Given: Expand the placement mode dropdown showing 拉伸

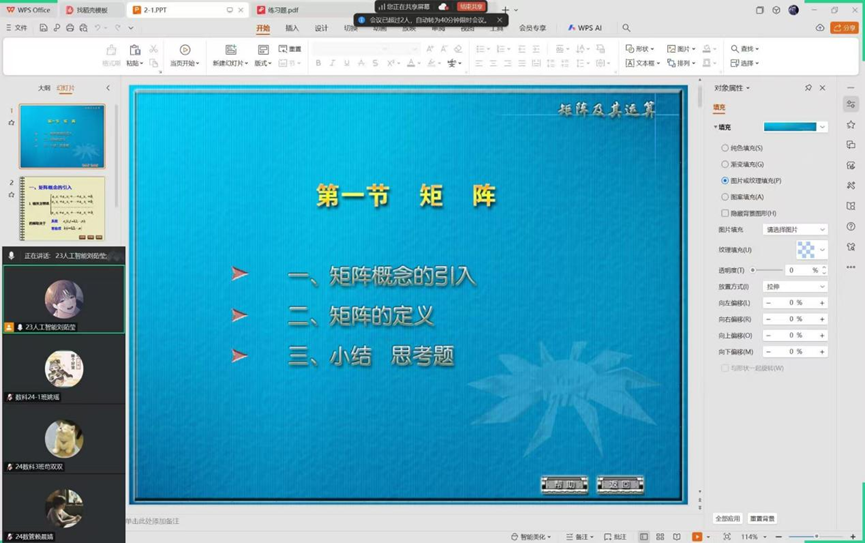Looking at the screenshot, I should tap(795, 287).
